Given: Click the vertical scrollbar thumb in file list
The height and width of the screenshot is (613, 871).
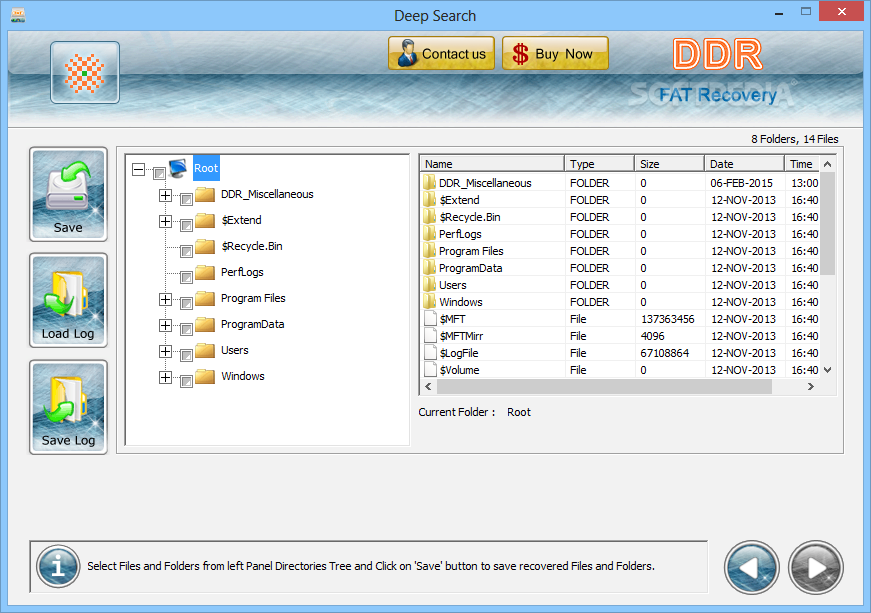Looking at the screenshot, I should (x=827, y=223).
